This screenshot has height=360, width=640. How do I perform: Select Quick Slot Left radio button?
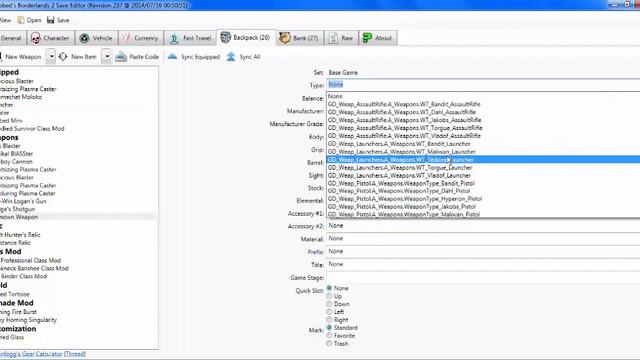pyautogui.click(x=329, y=312)
